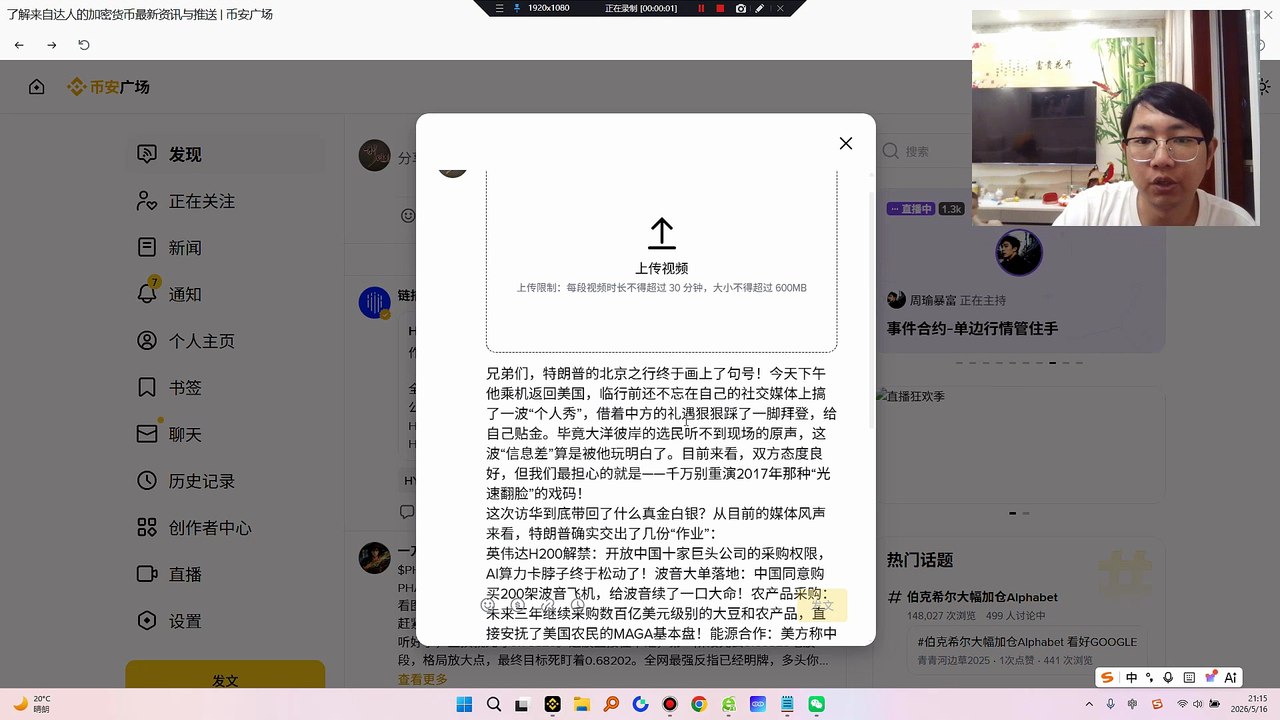Stop the screen recording
The height and width of the screenshot is (720, 1280).
pyautogui.click(x=720, y=8)
